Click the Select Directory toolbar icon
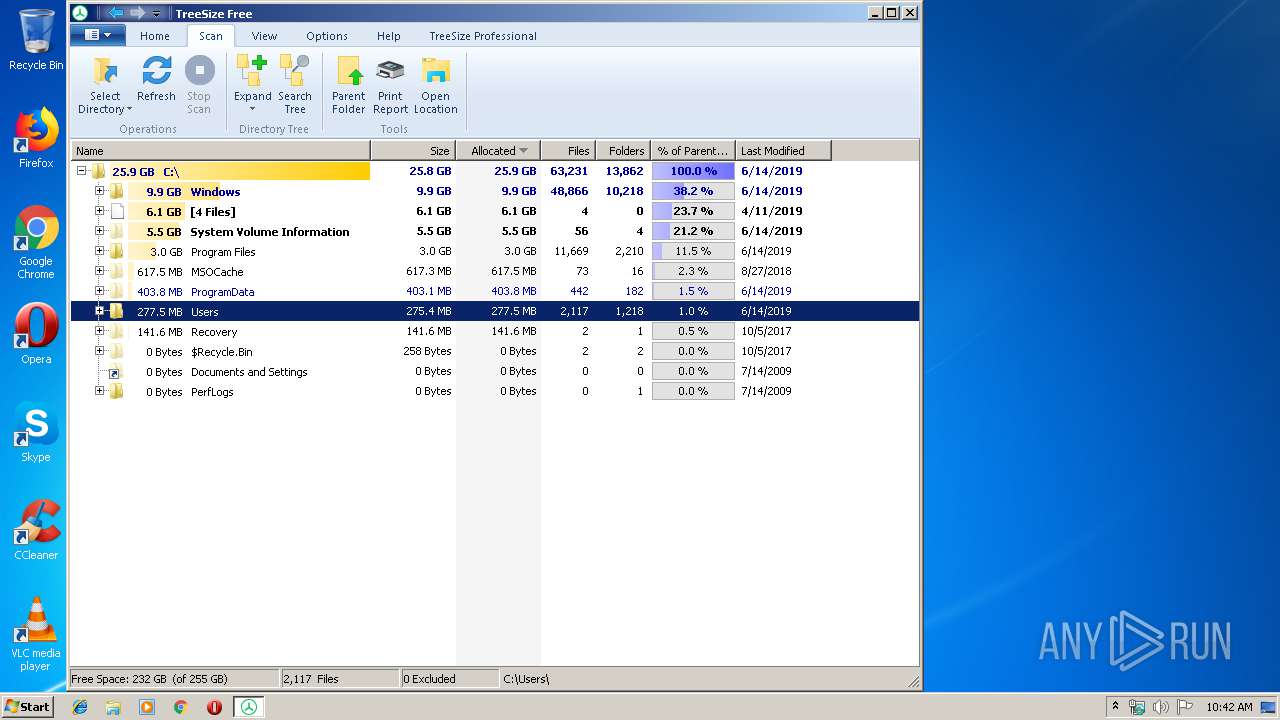The image size is (1280, 720). click(x=104, y=72)
